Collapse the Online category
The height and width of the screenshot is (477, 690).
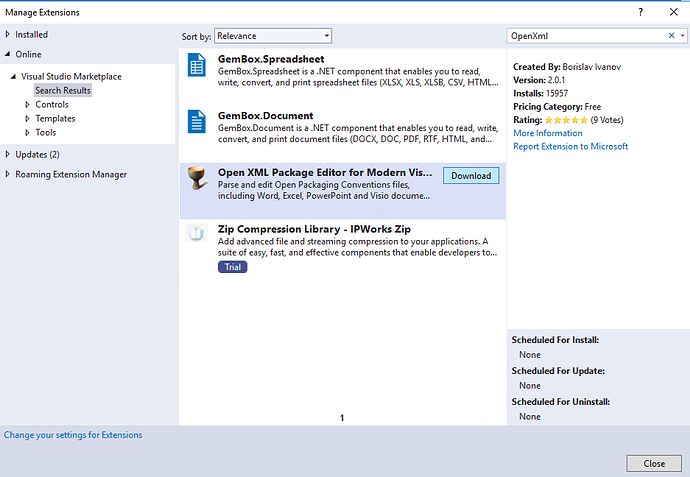pos(9,54)
